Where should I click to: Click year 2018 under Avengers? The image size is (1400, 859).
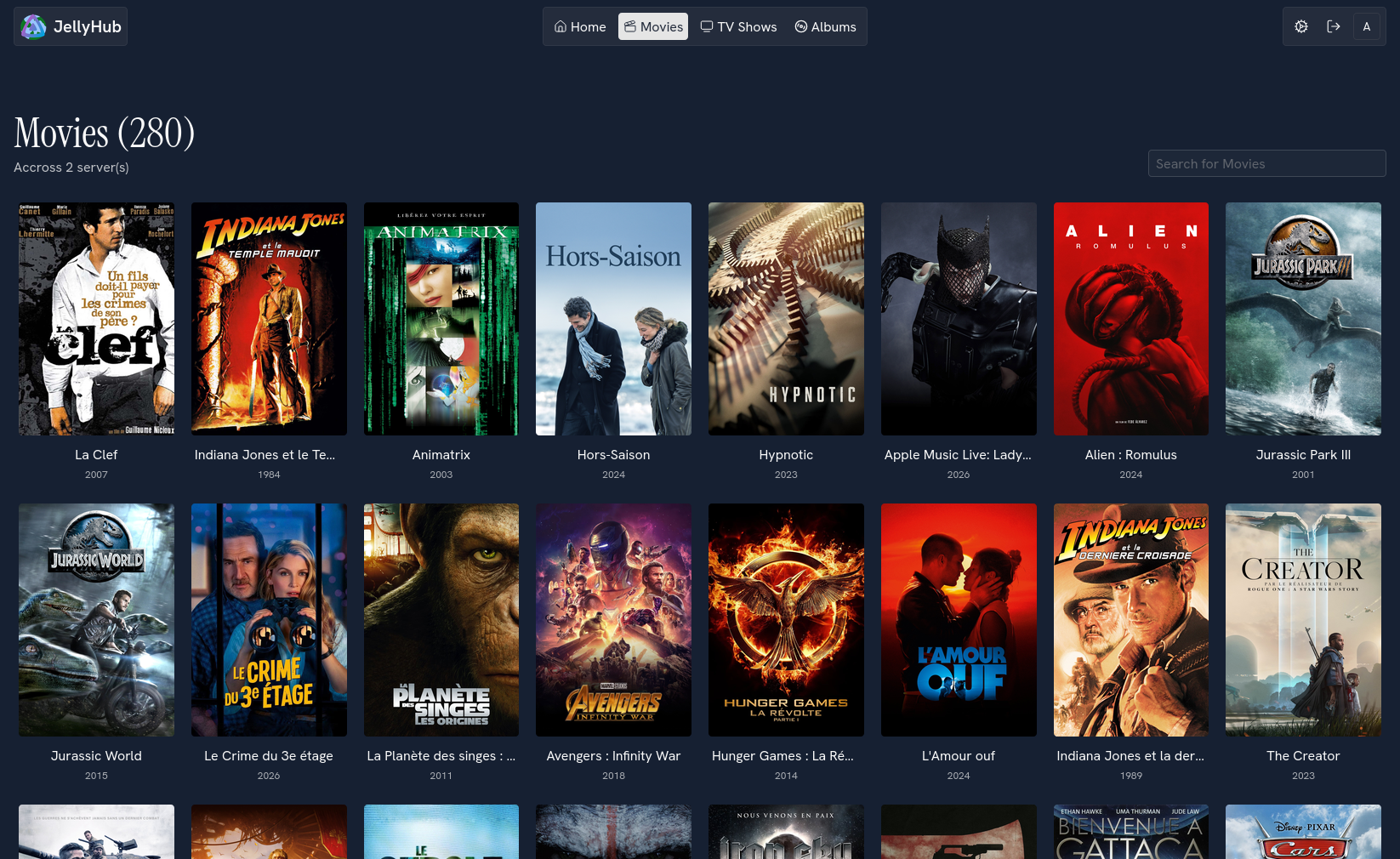[x=613, y=776]
